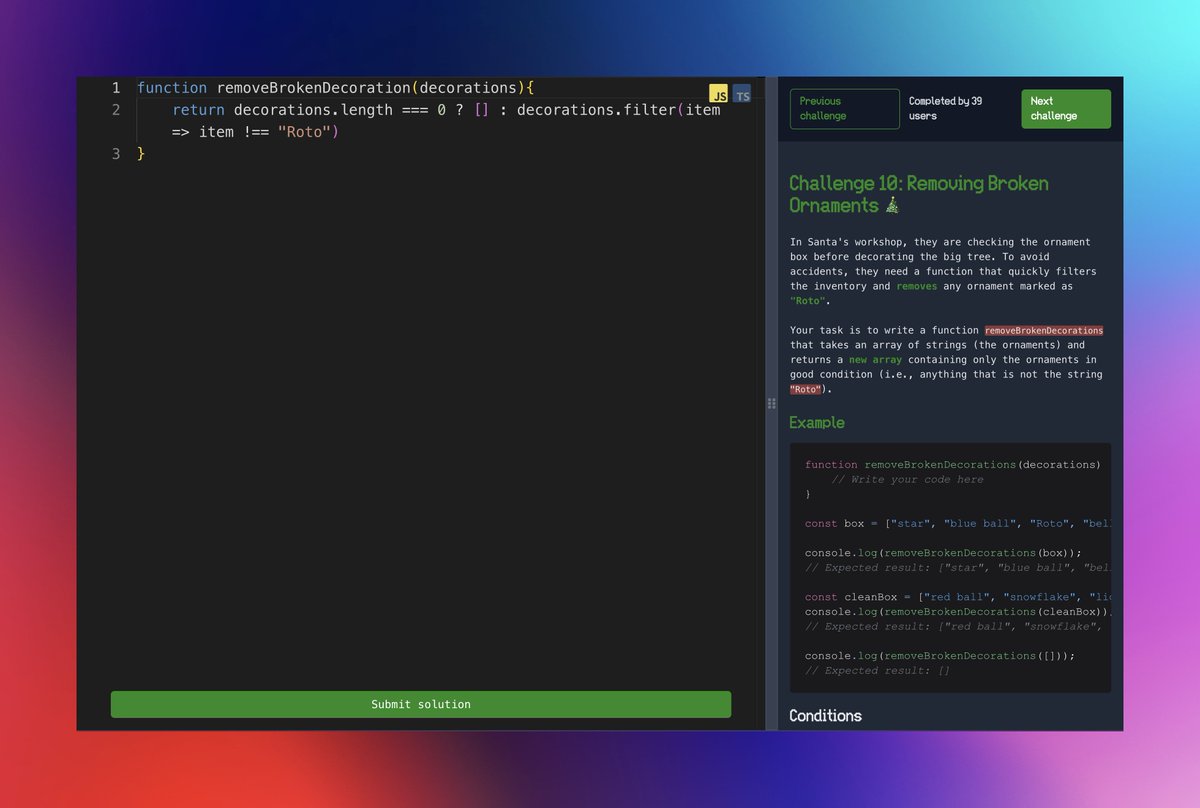Go to the Previous challenge
Viewport: 1200px width, 808px height.
pos(844,109)
